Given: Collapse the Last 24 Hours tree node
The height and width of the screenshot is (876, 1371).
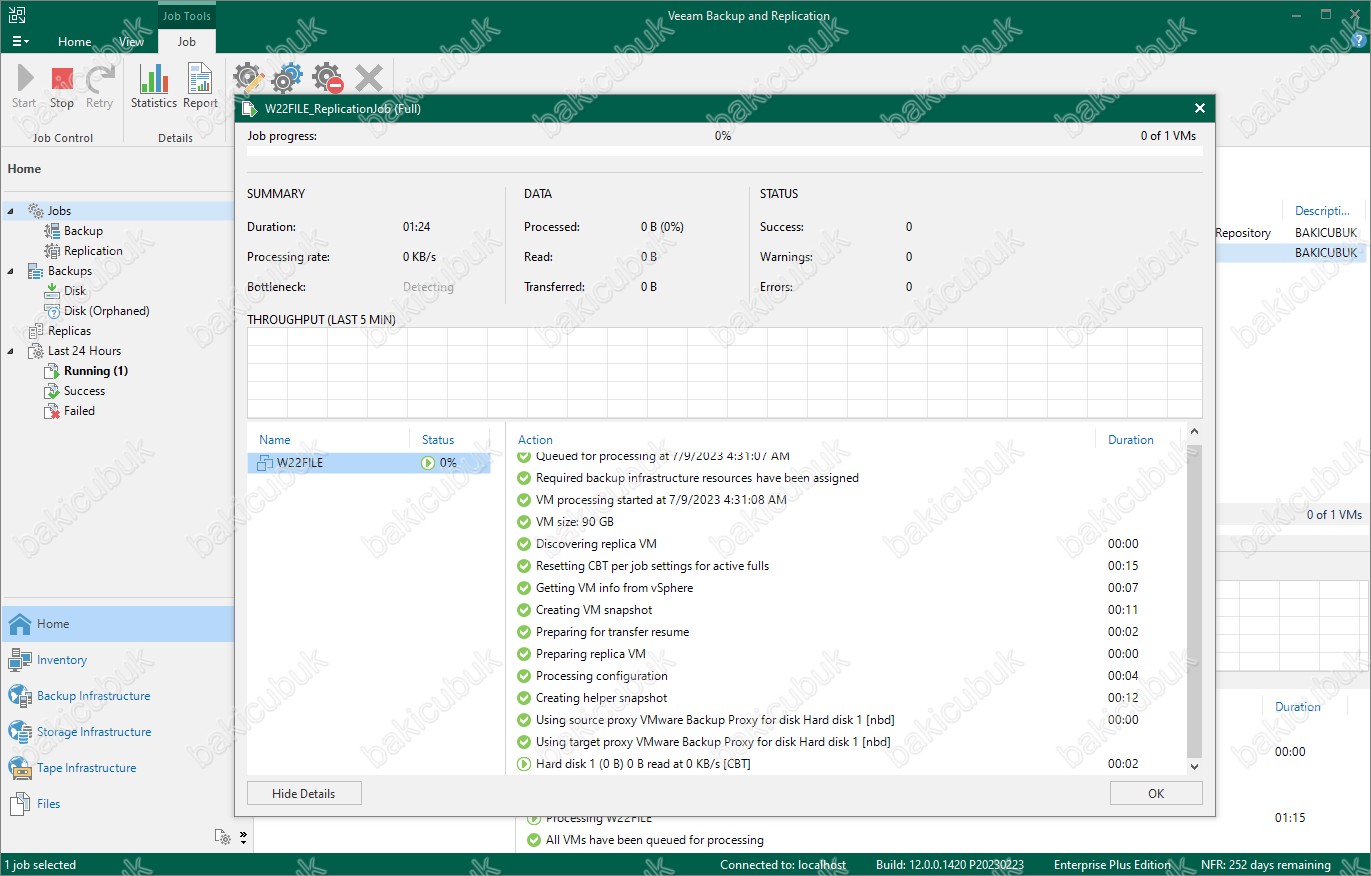Looking at the screenshot, I should tap(11, 351).
